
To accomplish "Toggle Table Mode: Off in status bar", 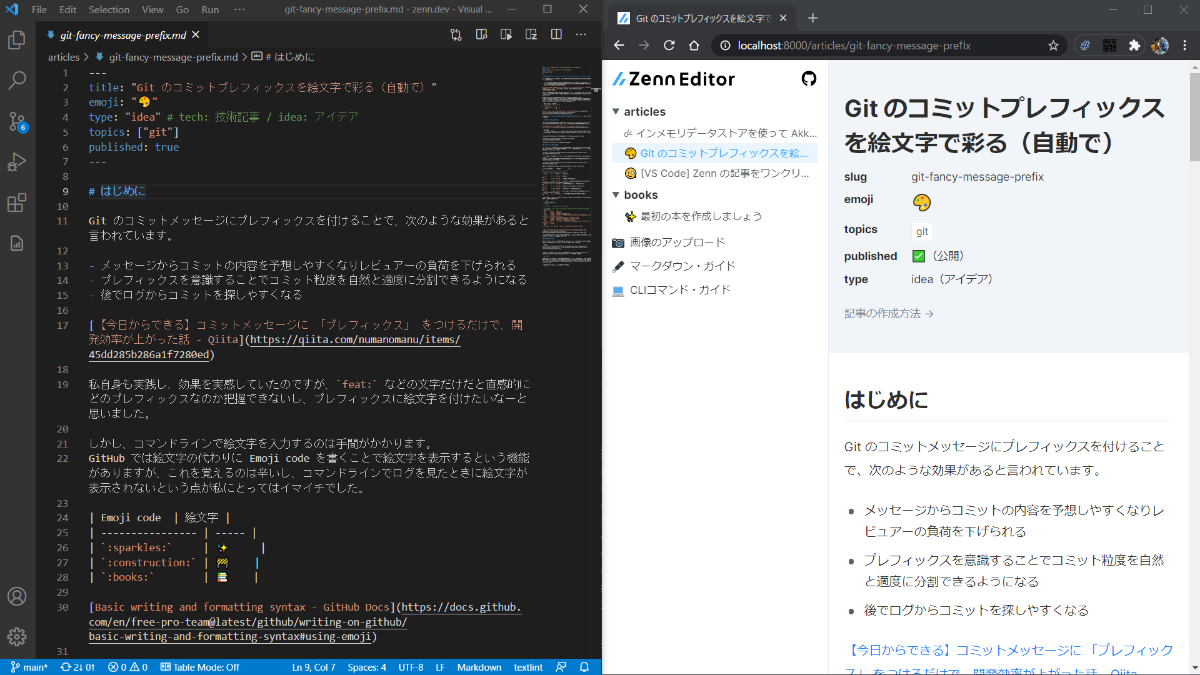I will point(200,667).
